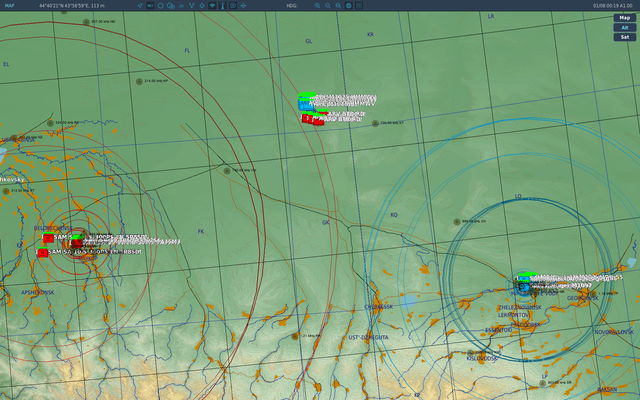
Task: Click the MAP label at top left
Action: point(9,6)
